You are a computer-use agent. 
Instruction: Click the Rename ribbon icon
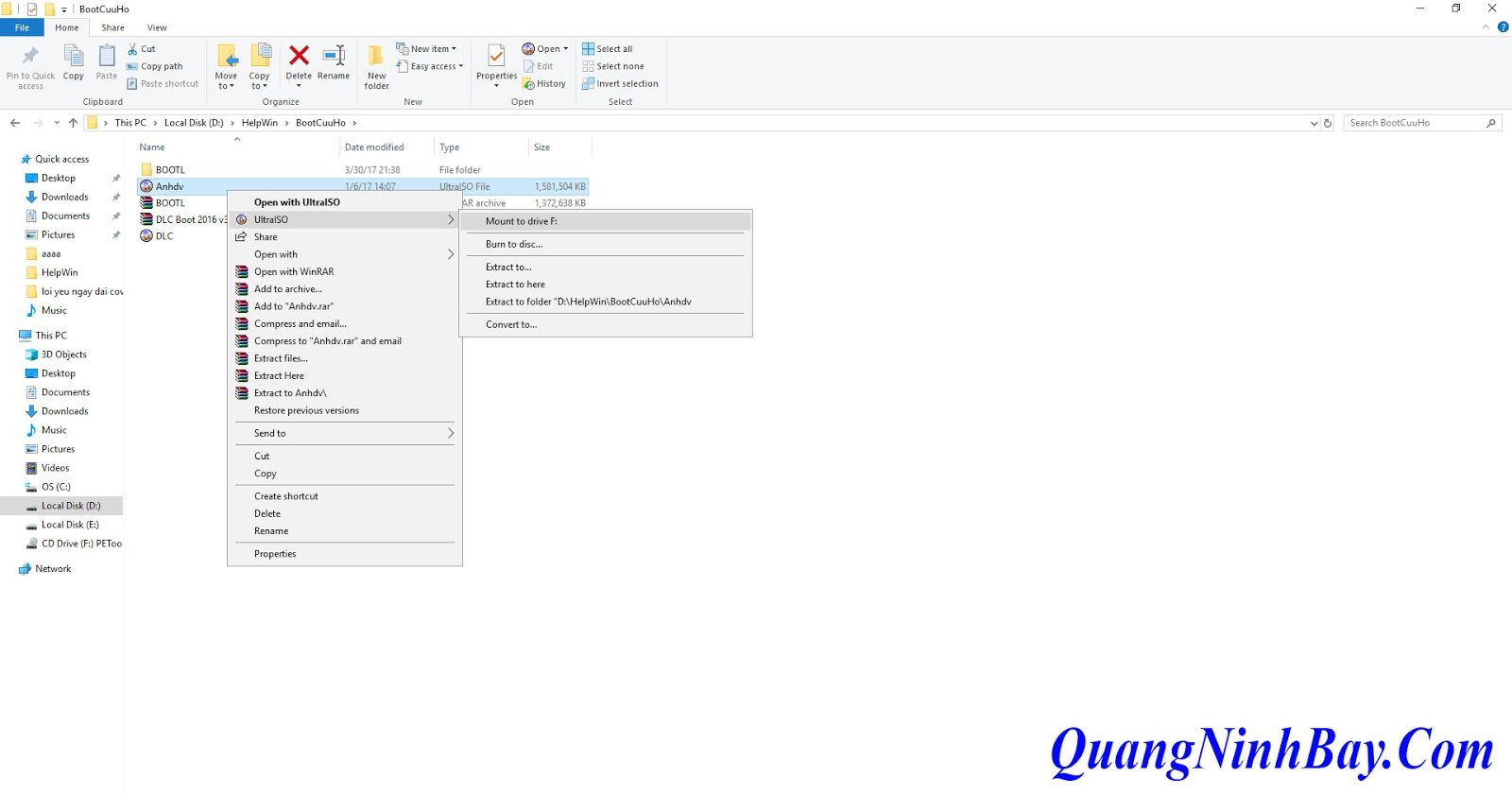click(x=334, y=56)
